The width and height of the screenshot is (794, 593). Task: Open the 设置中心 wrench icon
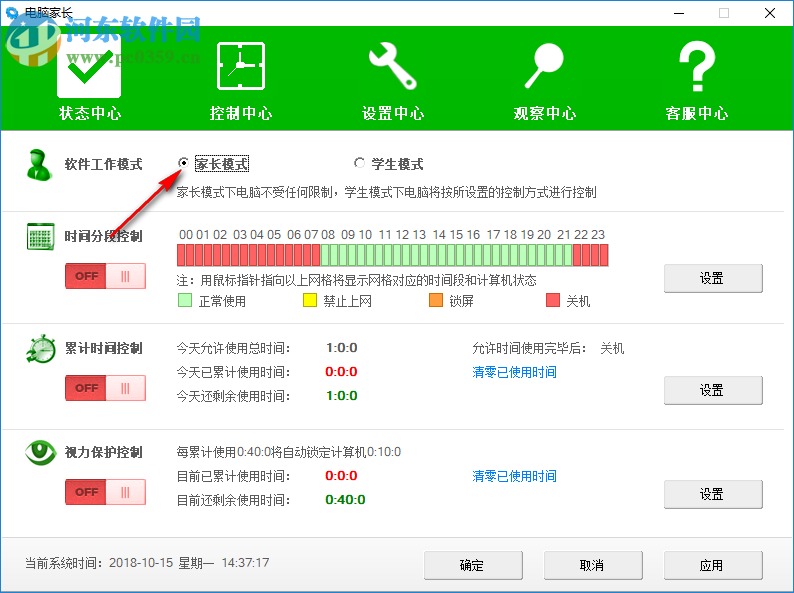pos(393,66)
